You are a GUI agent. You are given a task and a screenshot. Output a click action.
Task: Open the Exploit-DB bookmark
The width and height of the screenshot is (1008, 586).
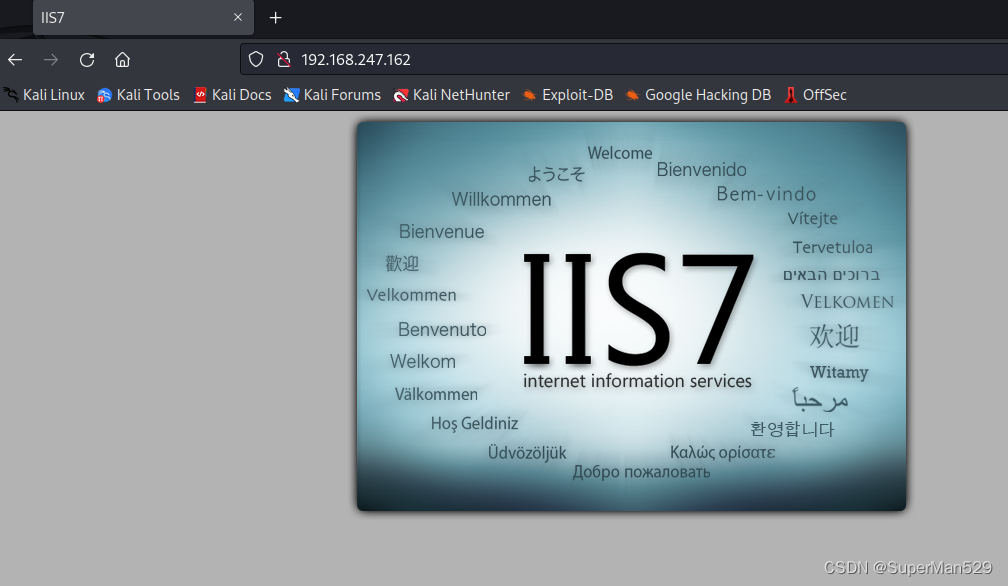click(568, 95)
